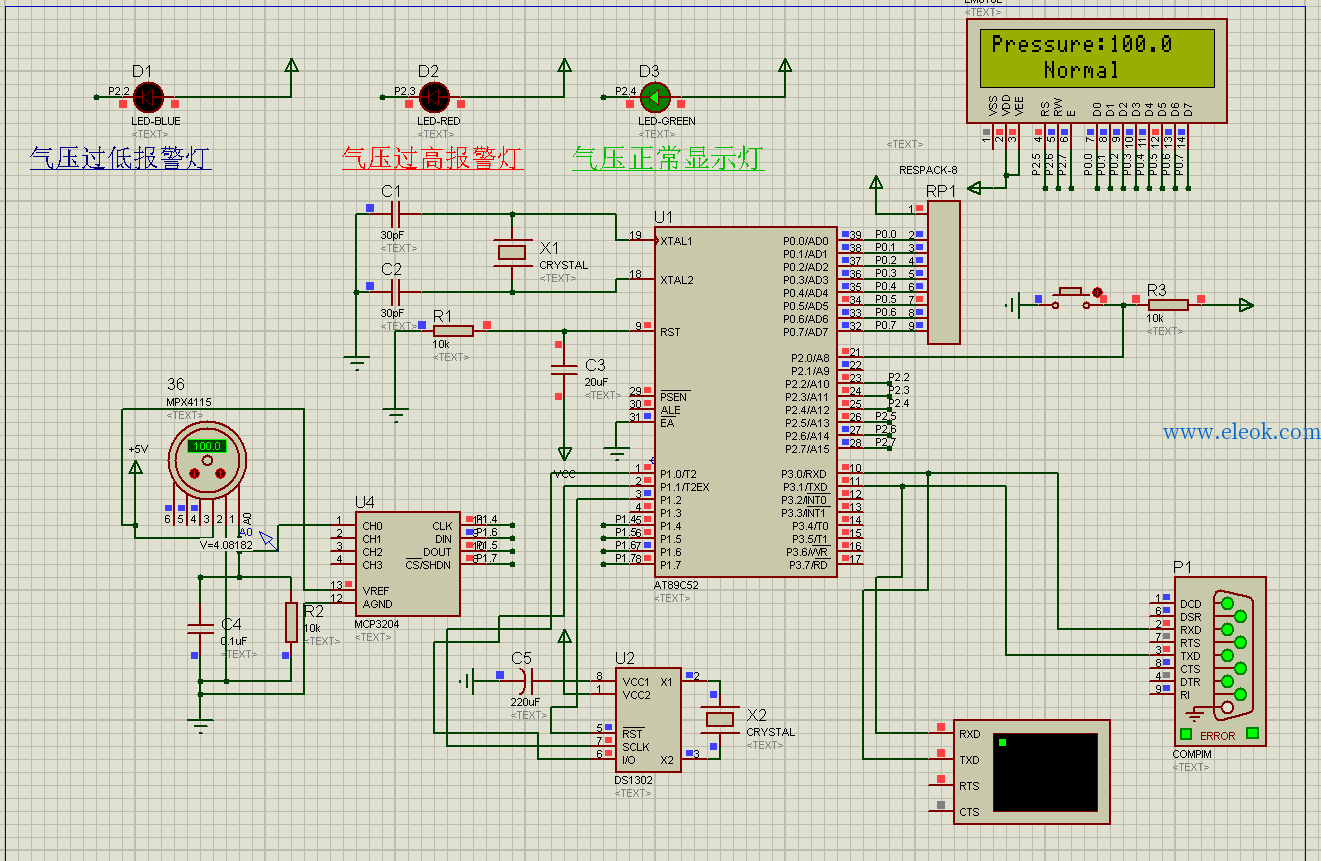1321x861 pixels.
Task: Select capacitor C1 symbol
Action: [x=395, y=213]
